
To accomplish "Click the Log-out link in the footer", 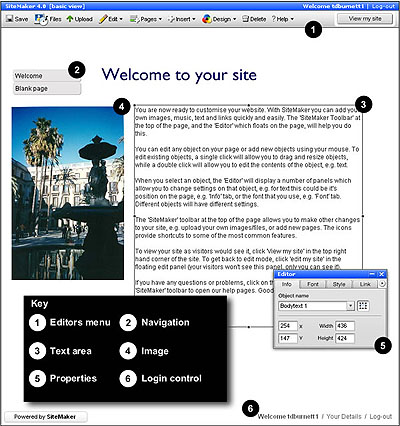I will (x=381, y=417).
